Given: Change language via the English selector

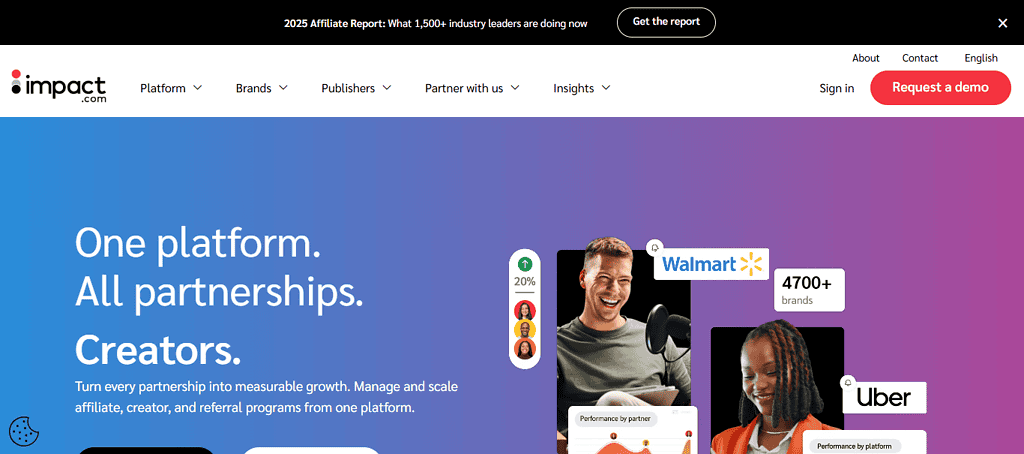Looking at the screenshot, I should (x=981, y=58).
